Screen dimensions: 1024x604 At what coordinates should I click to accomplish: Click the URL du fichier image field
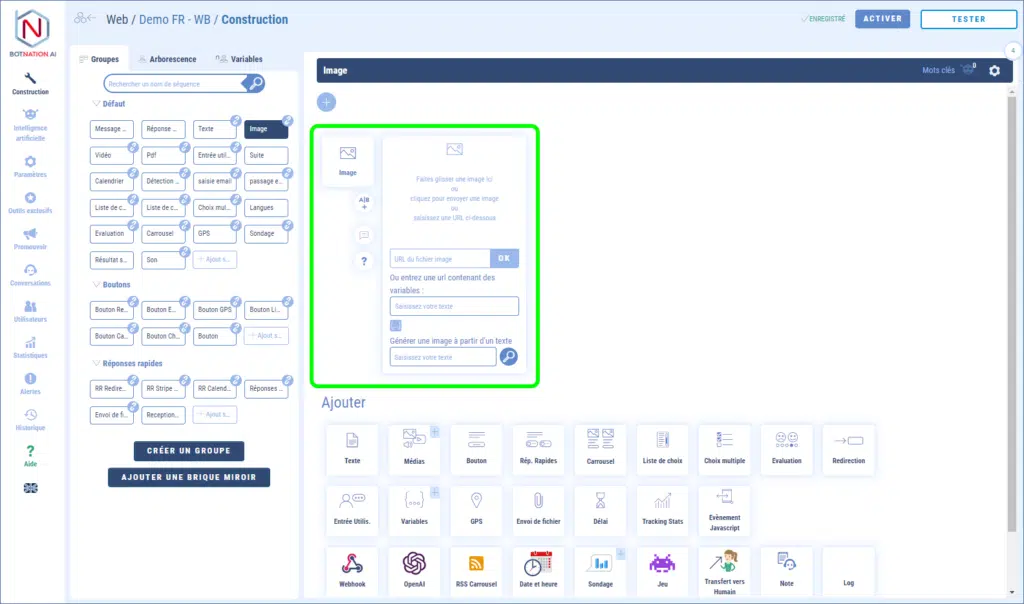coord(440,259)
